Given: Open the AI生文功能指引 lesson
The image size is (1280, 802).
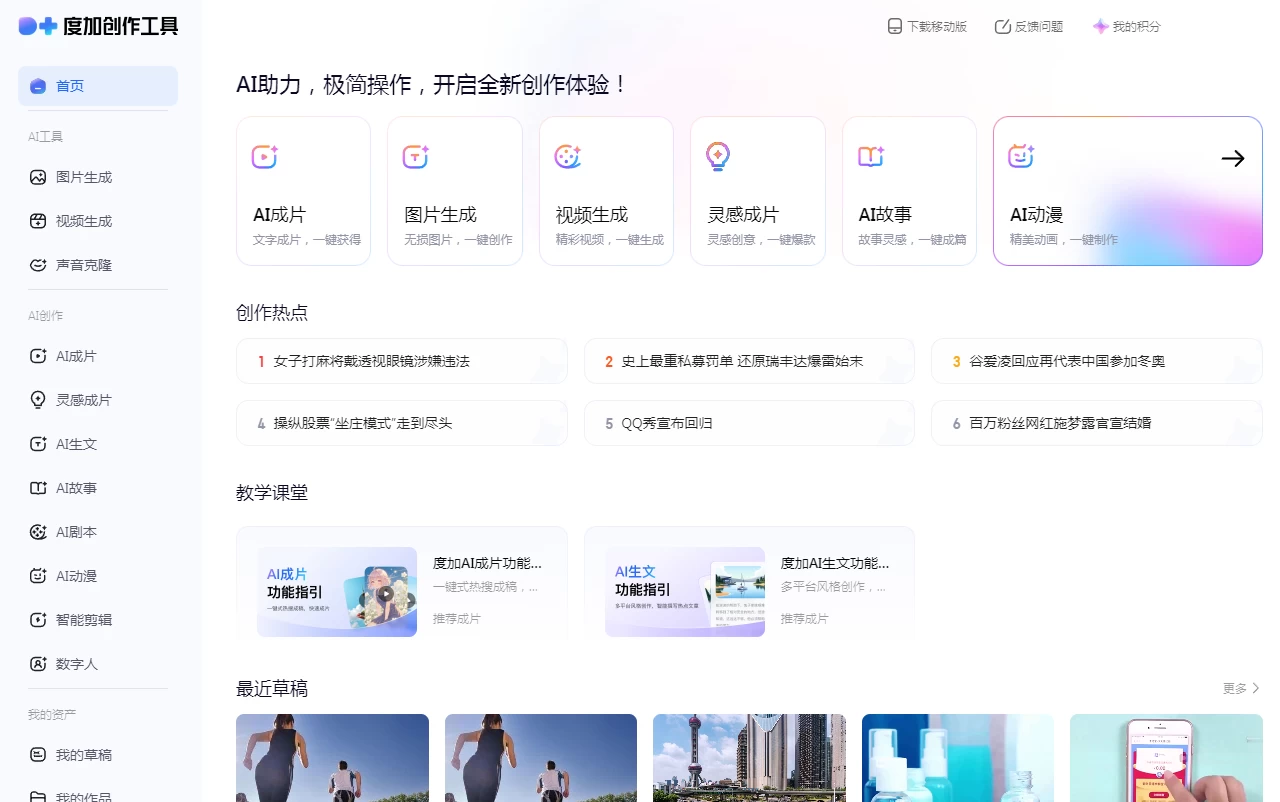Looking at the screenshot, I should [749, 583].
